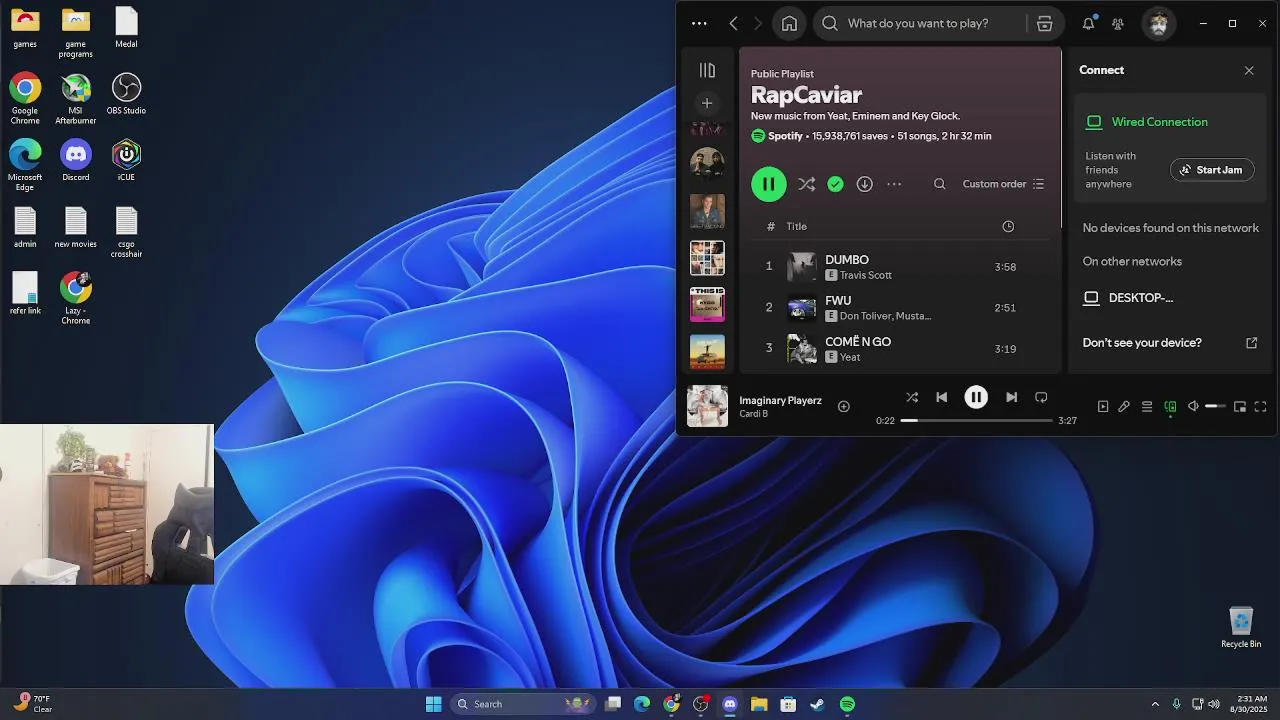Add Imaginary Playerz to Liked Songs
Viewport: 1280px width, 720px height.
pyautogui.click(x=843, y=406)
